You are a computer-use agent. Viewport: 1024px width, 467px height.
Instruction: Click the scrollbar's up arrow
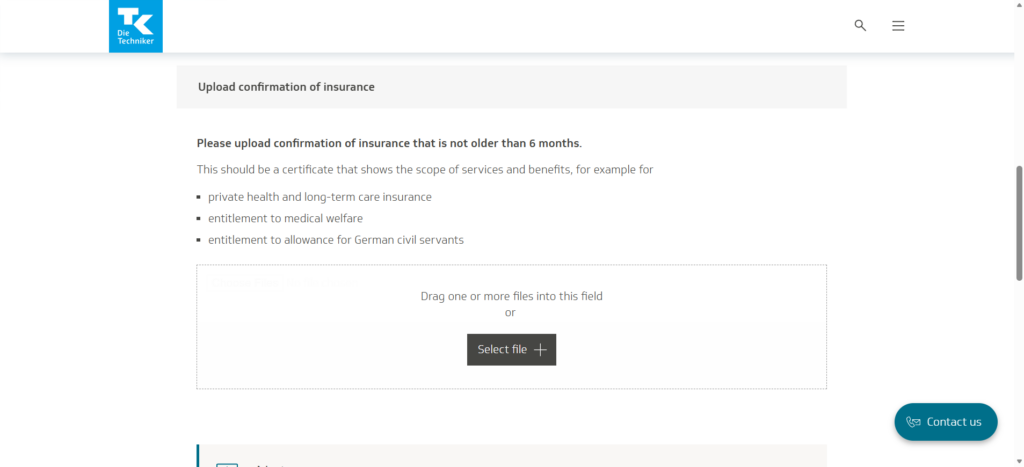point(1019,6)
